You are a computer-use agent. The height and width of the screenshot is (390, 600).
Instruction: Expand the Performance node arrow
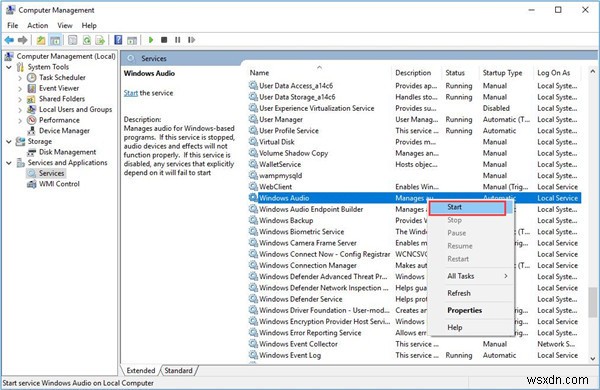click(x=20, y=121)
